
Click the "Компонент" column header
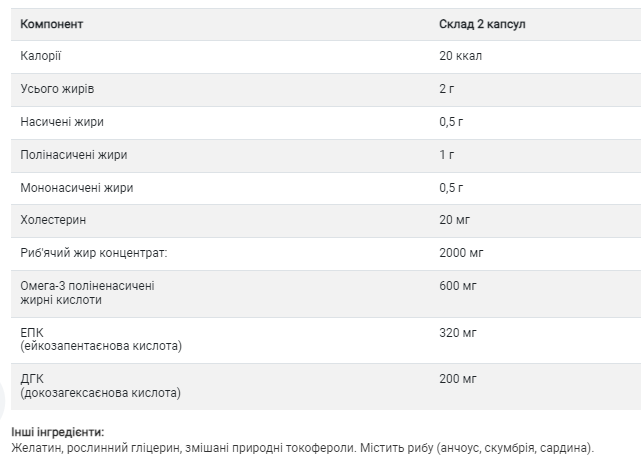coord(53,23)
